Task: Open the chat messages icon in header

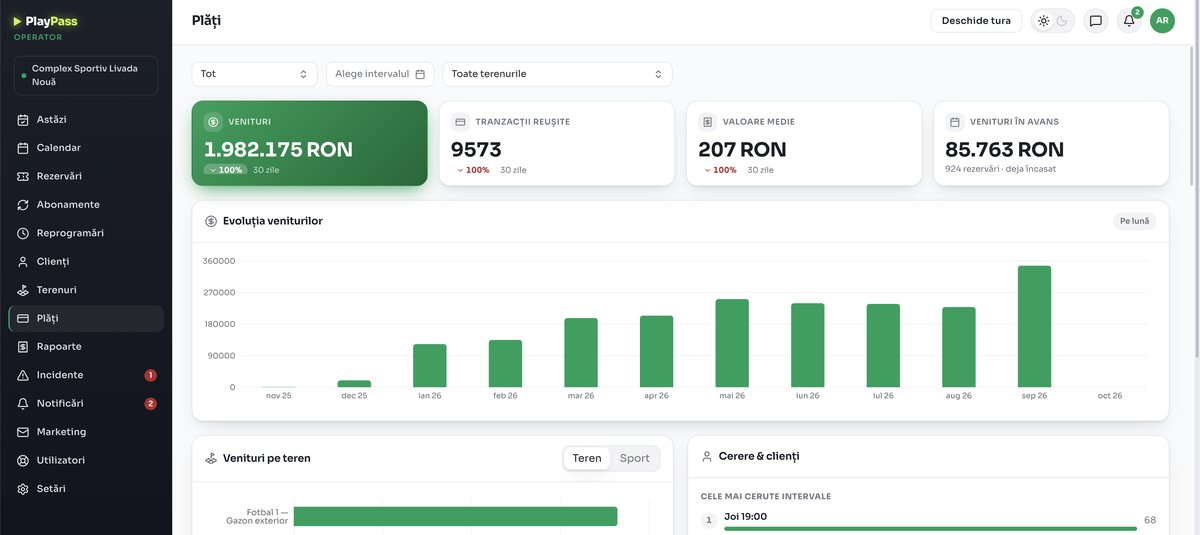Action: (x=1096, y=21)
